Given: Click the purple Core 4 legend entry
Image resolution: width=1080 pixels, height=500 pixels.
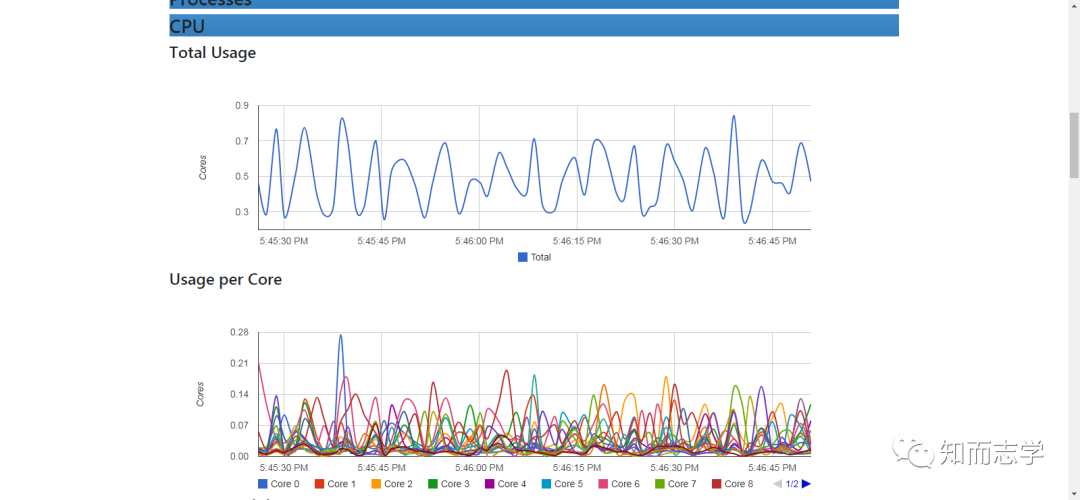Looking at the screenshot, I should tap(506, 483).
